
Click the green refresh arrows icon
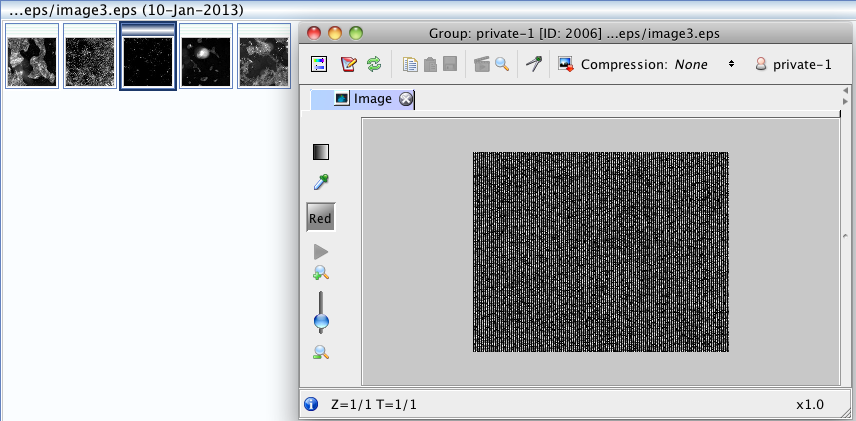[373, 64]
